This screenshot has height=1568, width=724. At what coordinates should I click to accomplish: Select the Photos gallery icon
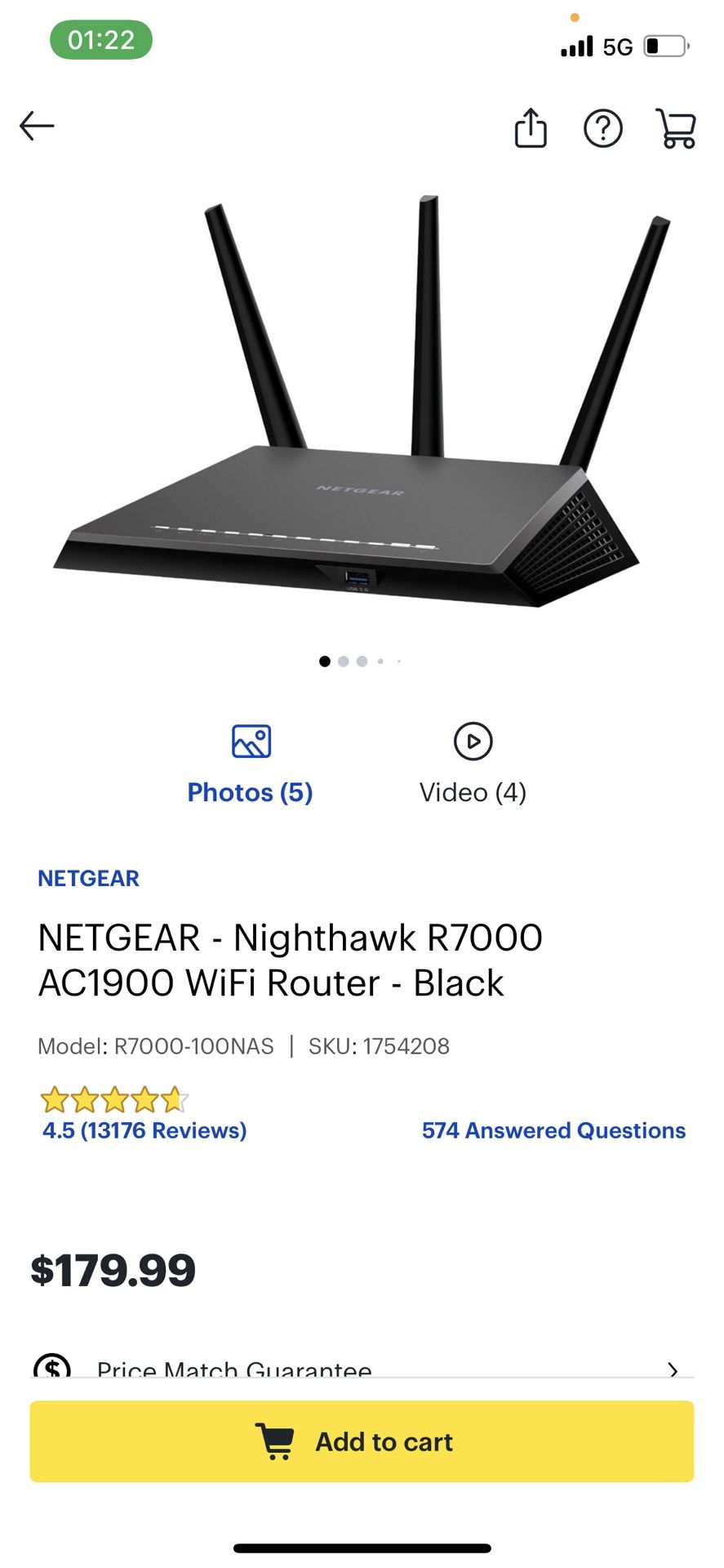[251, 742]
